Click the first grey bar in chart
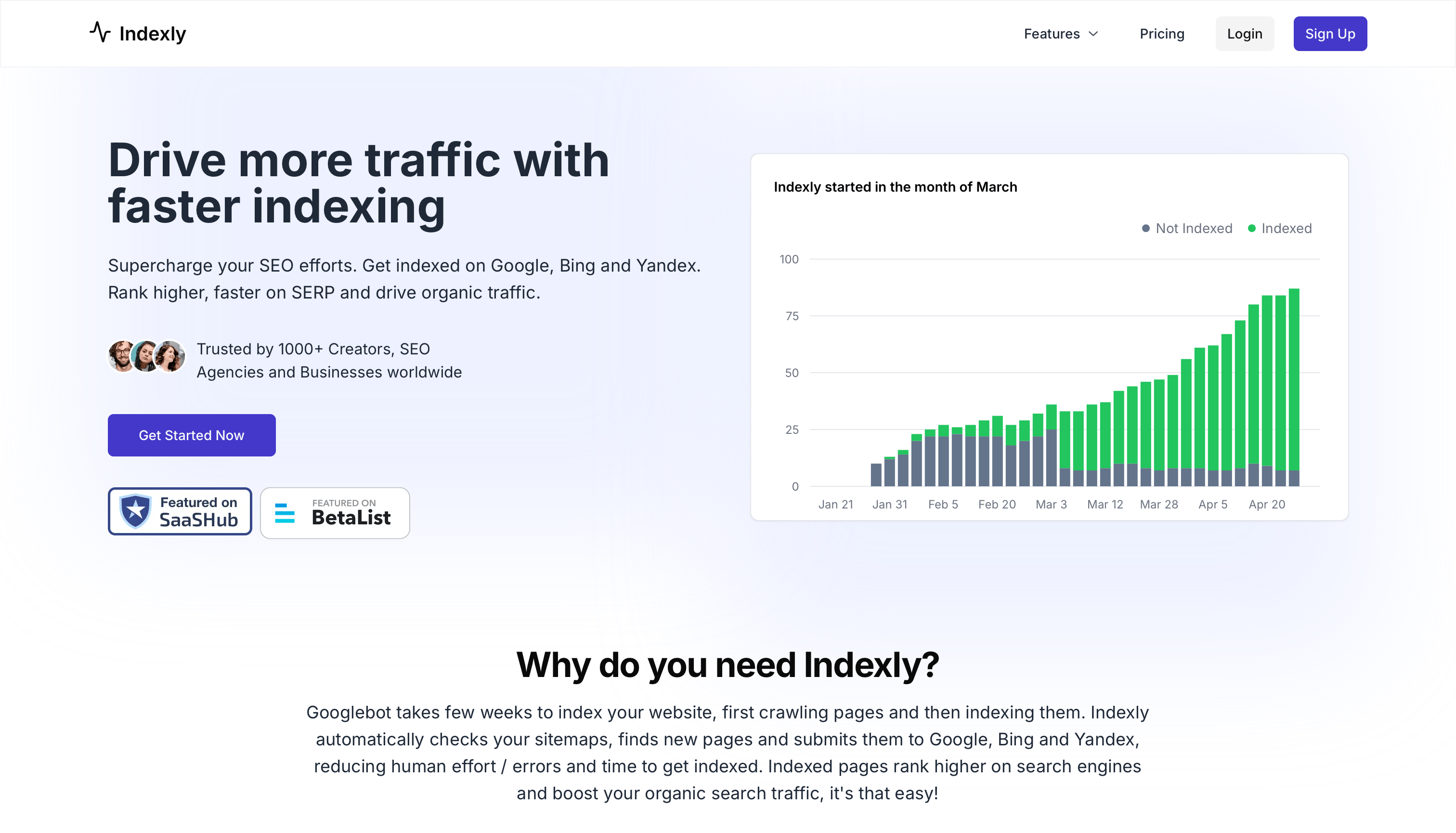Image resolution: width=1456 pixels, height=833 pixels. [x=875, y=475]
